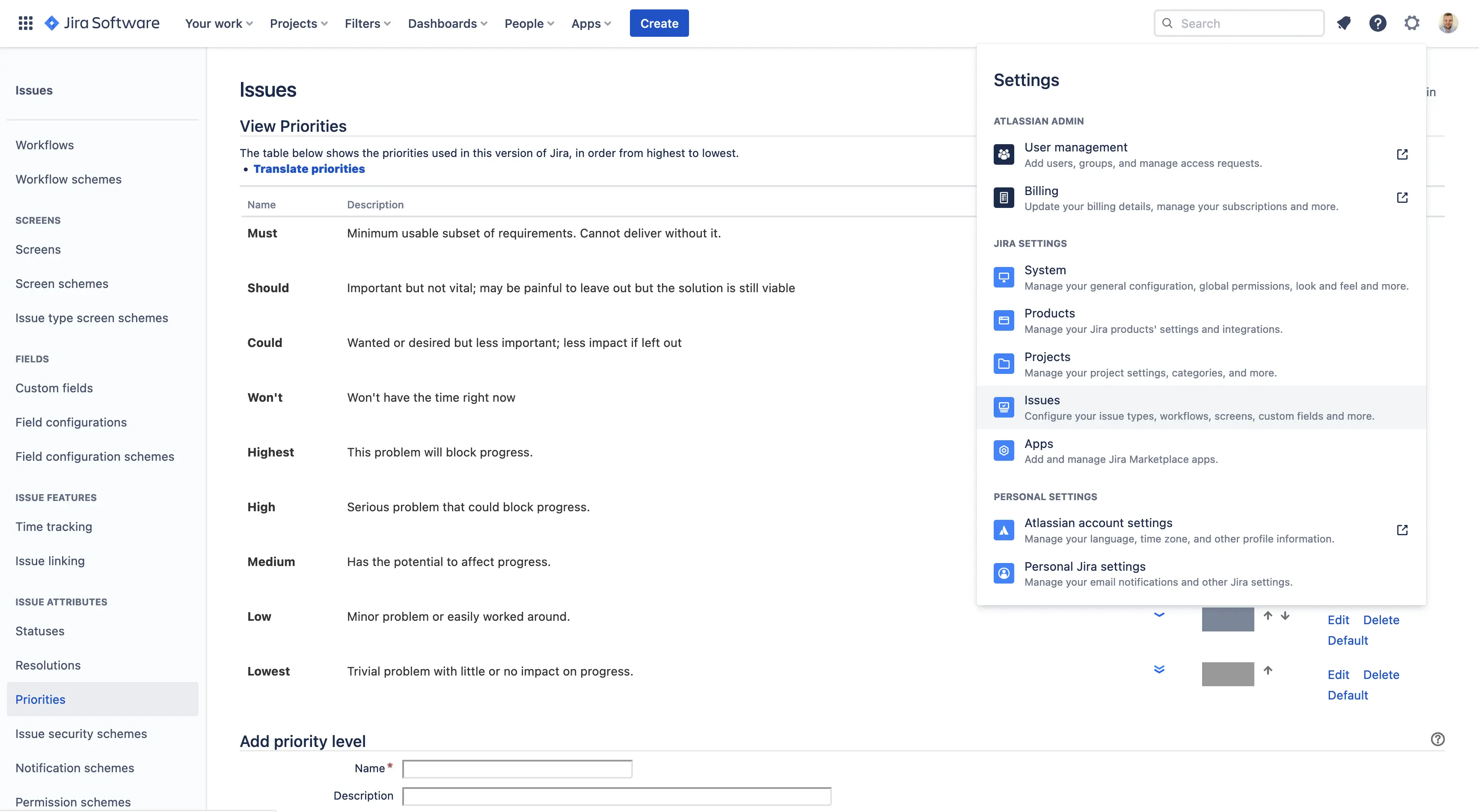Open the Translate priorities link
The height and width of the screenshot is (812, 1479).
click(309, 169)
